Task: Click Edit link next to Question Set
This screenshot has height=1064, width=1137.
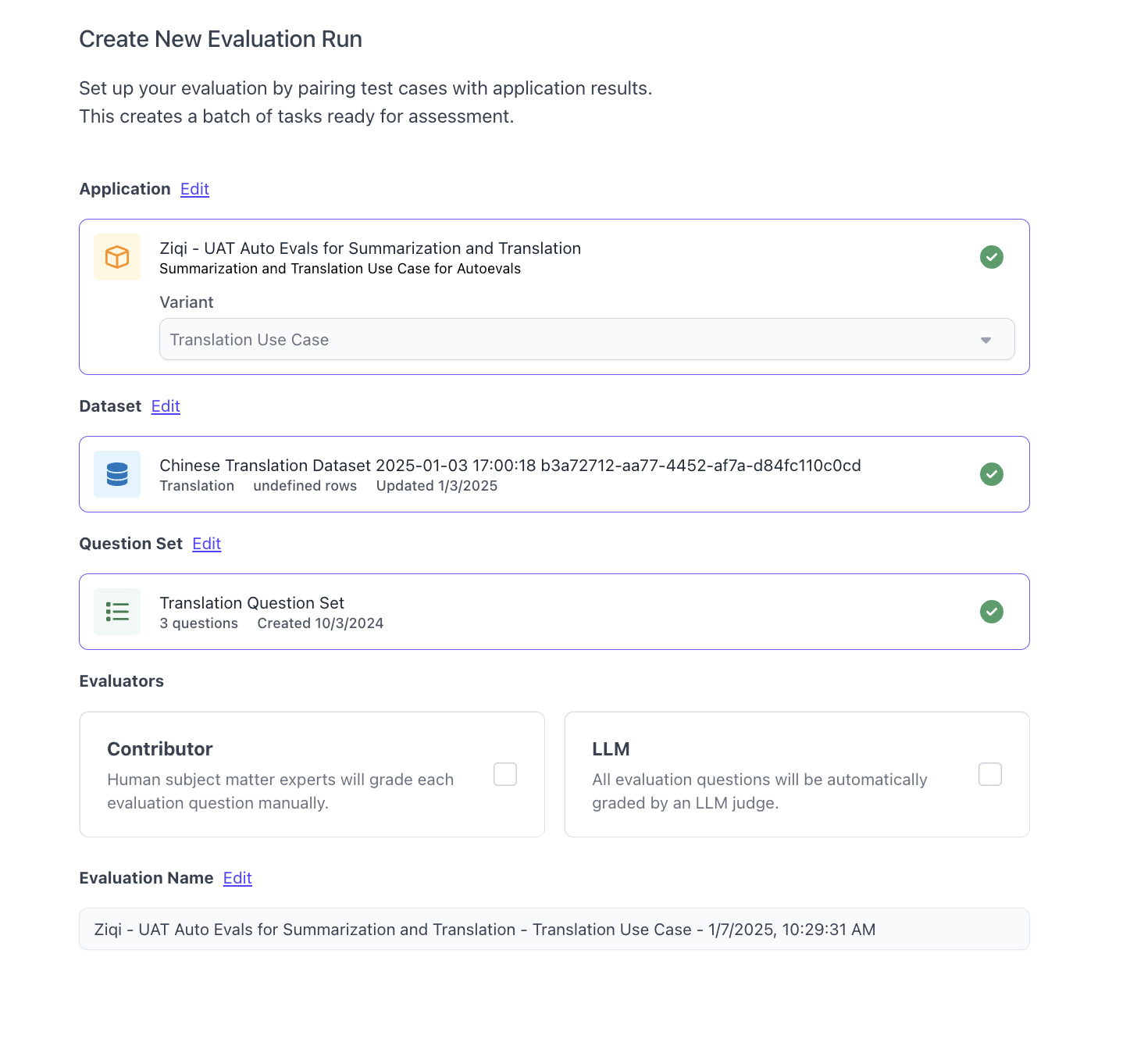Action: click(x=207, y=544)
